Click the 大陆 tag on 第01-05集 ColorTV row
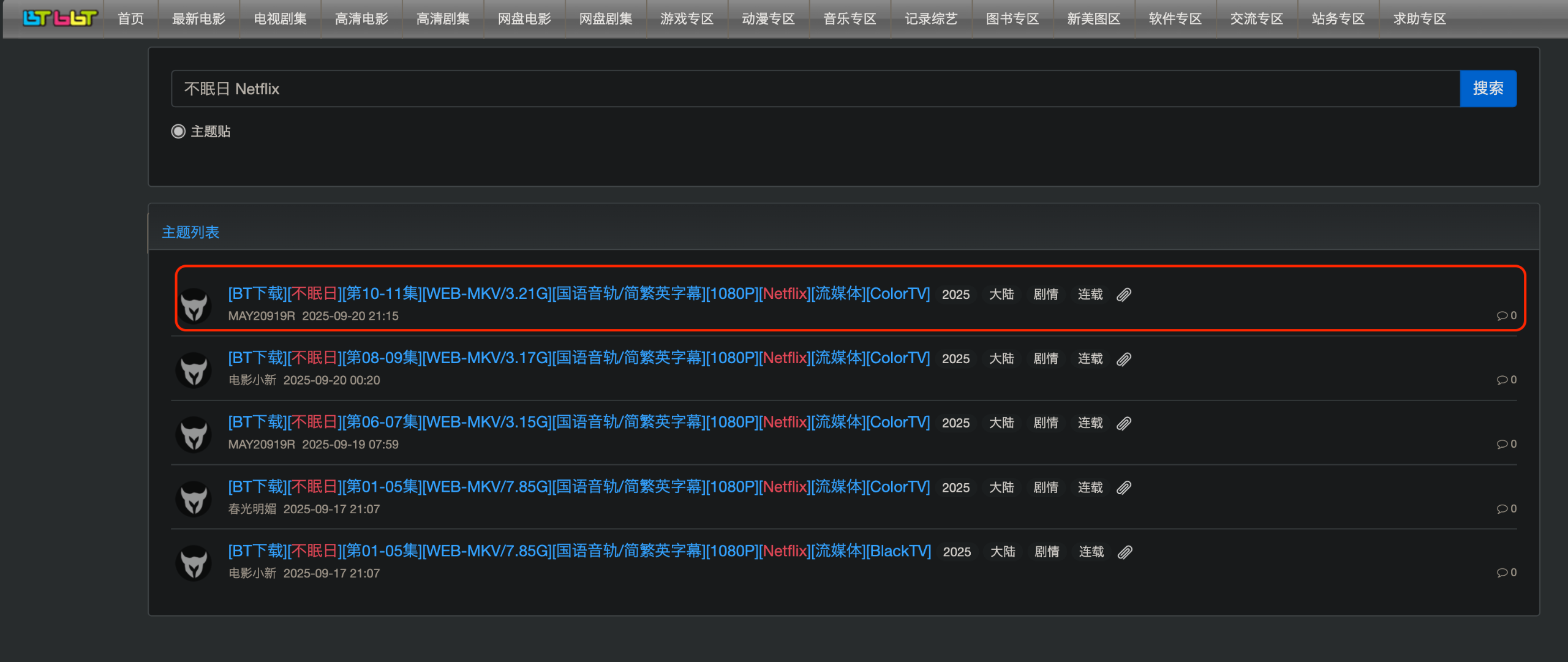 1001,487
